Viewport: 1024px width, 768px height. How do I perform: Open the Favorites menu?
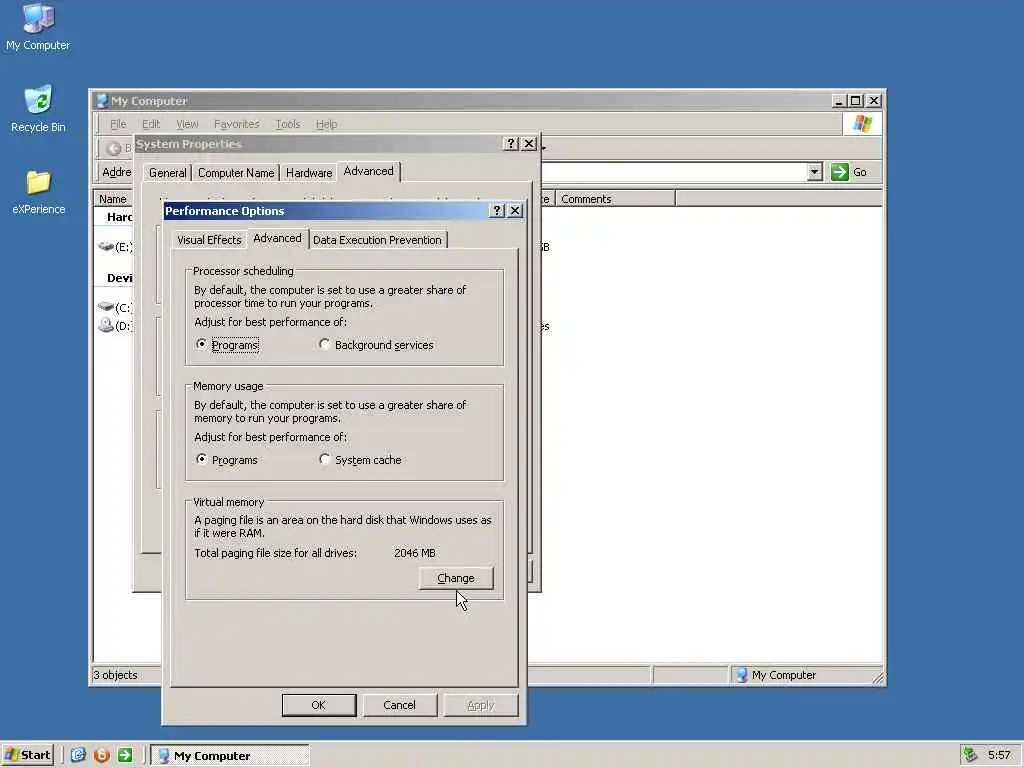click(x=236, y=124)
